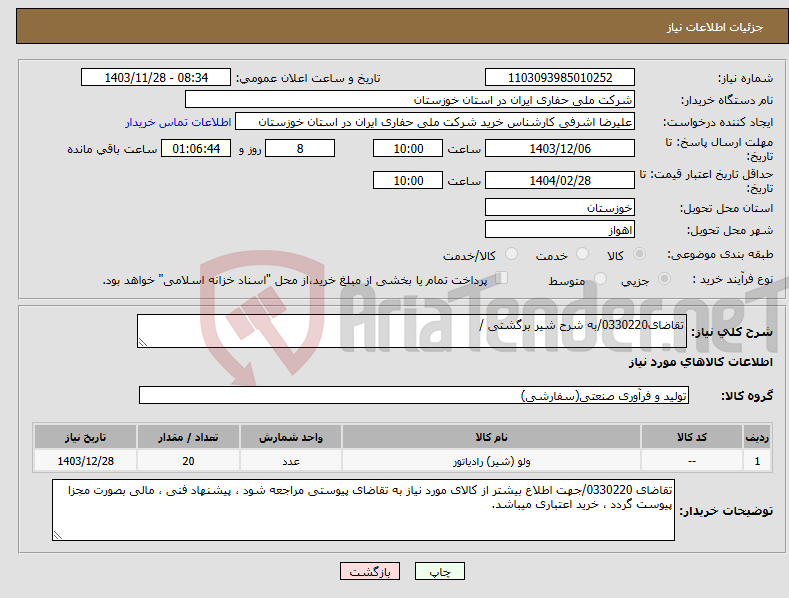Screen dimensions: 789x598
Task: Click the price validity time field 10:00
Action: [x=408, y=180]
